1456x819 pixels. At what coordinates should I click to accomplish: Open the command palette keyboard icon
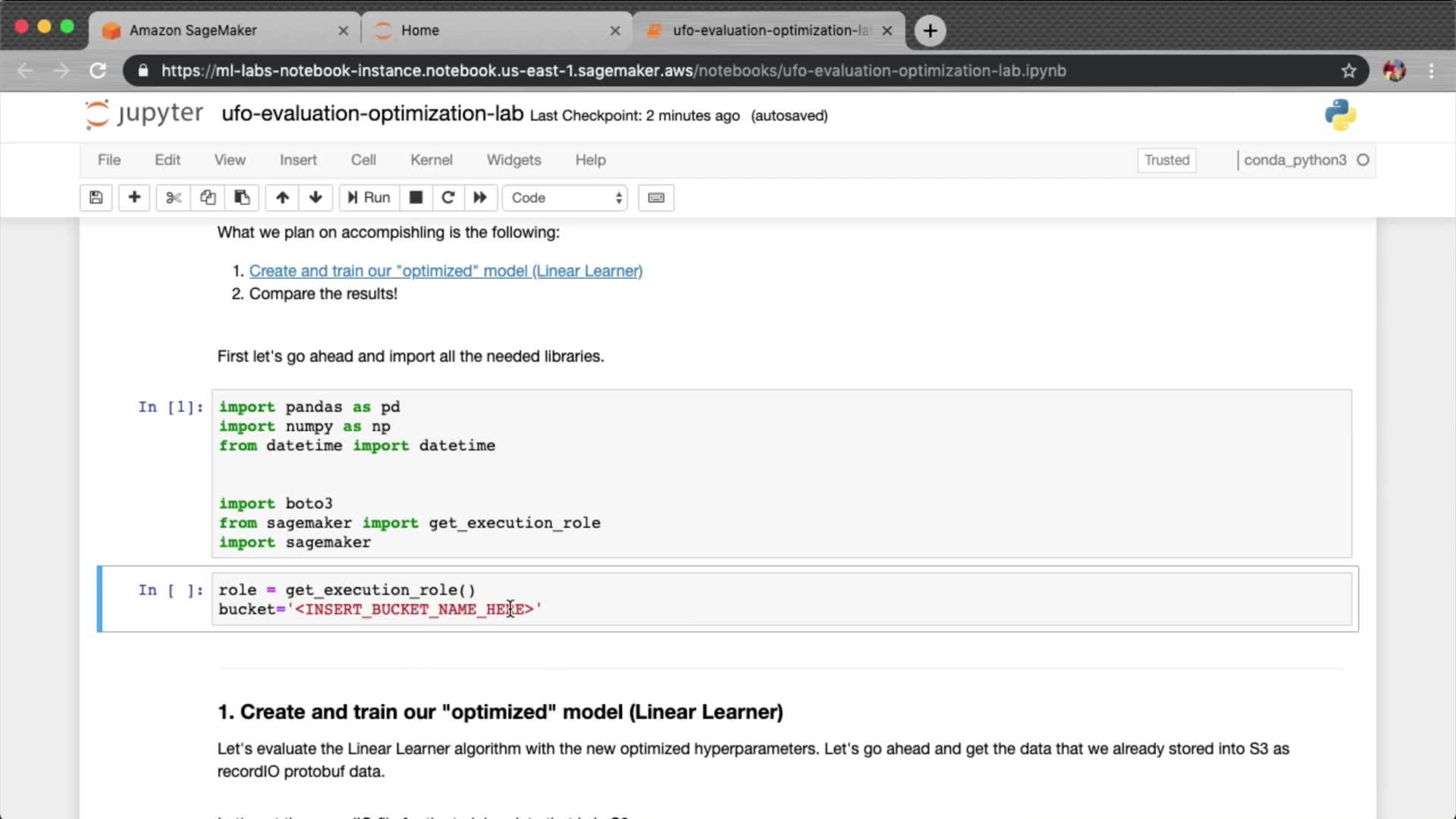point(656,198)
